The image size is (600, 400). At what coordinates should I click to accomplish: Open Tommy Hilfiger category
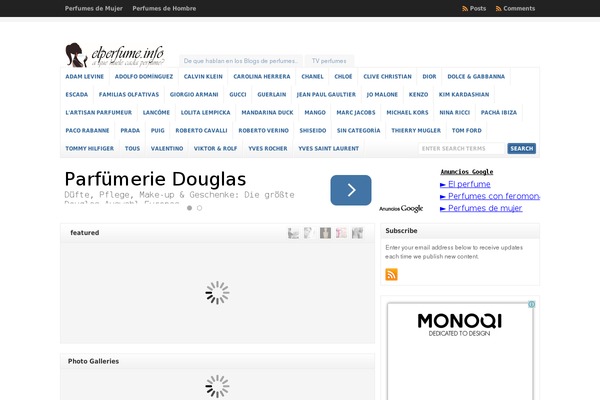(x=90, y=149)
